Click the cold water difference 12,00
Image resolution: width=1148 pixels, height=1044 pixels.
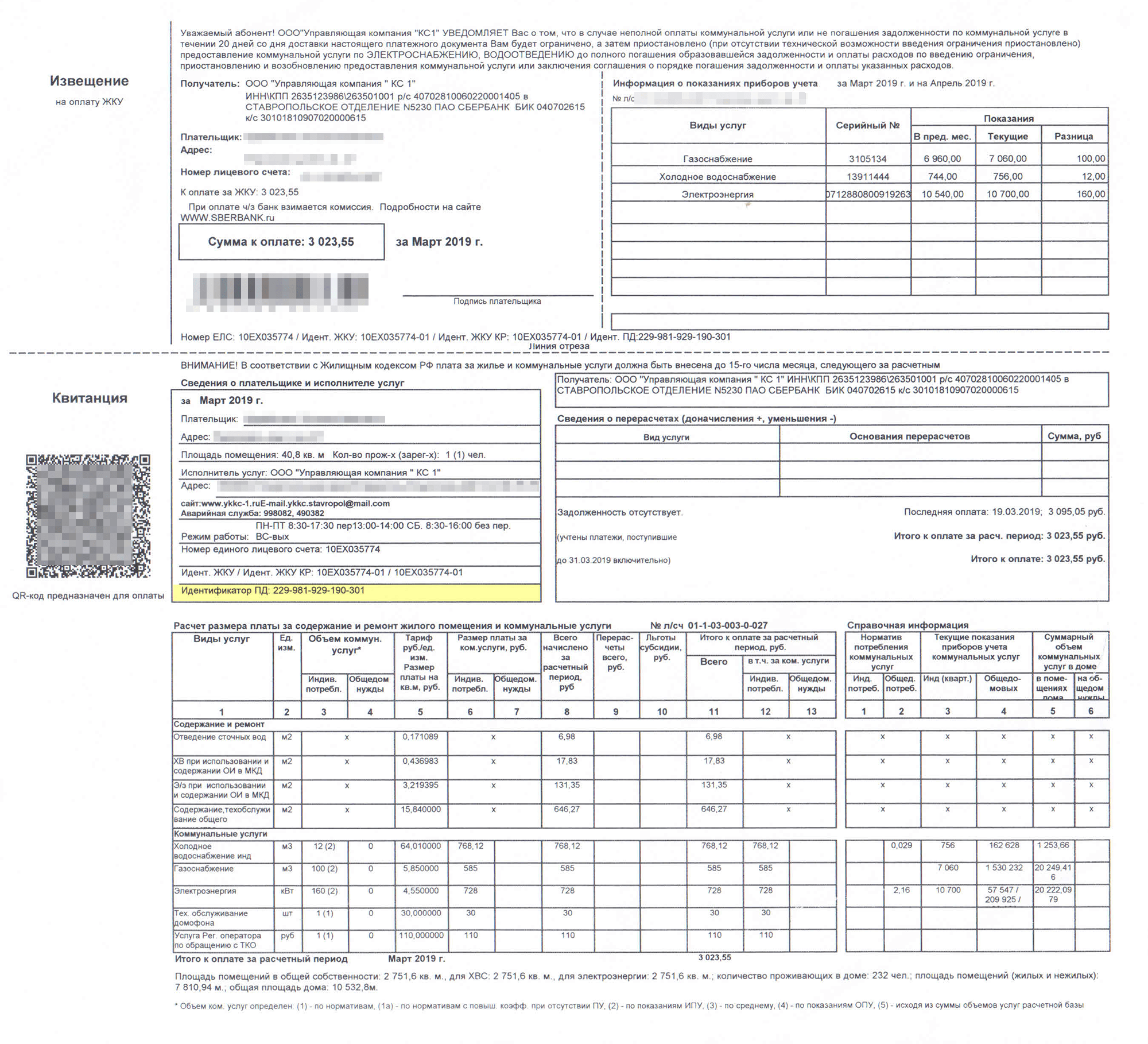(1093, 176)
